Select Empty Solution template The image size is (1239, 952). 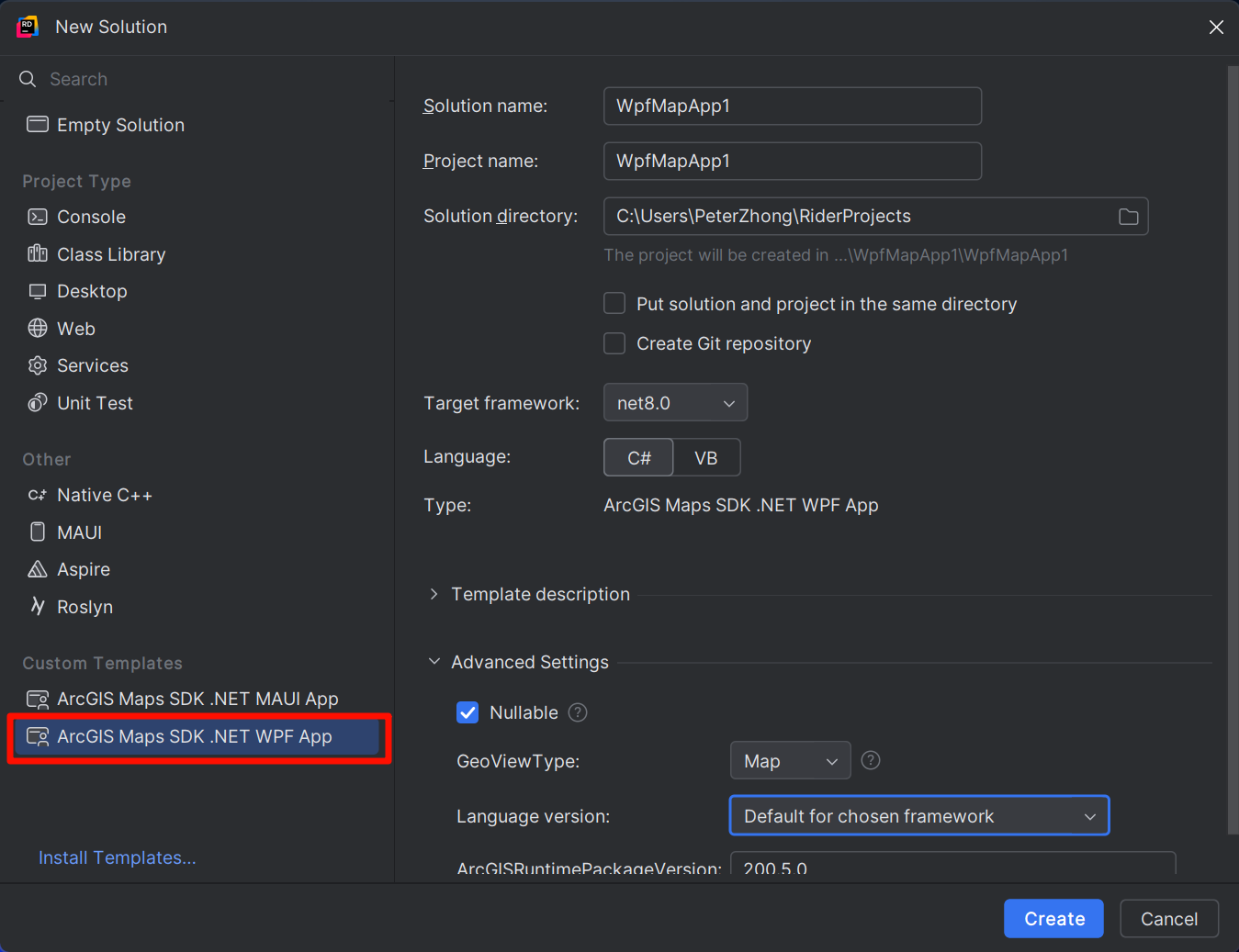pyautogui.click(x=197, y=125)
